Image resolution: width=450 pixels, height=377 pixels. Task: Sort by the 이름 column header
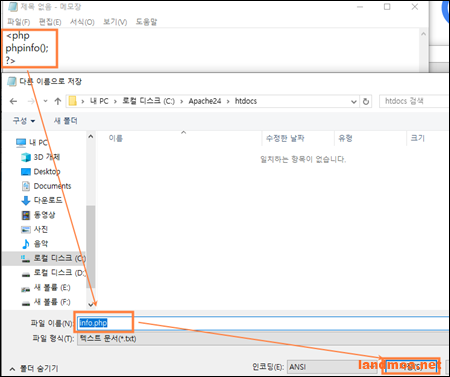115,138
